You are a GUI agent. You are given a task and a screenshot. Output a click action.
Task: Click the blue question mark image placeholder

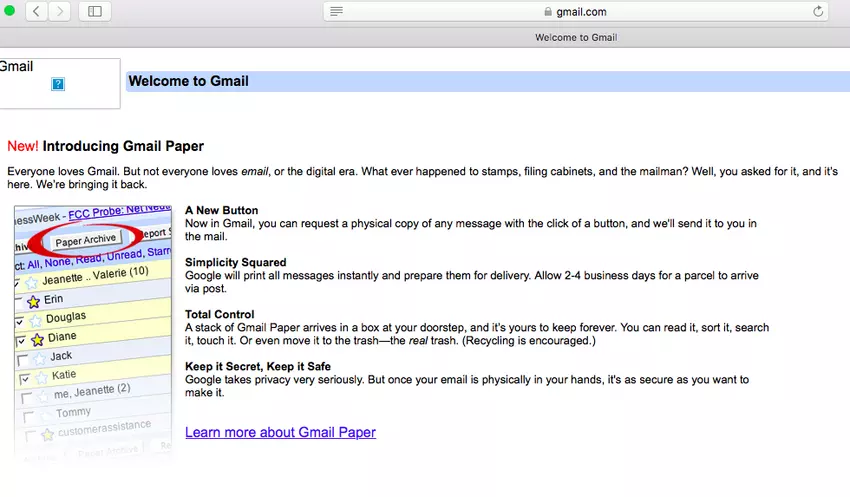point(58,84)
